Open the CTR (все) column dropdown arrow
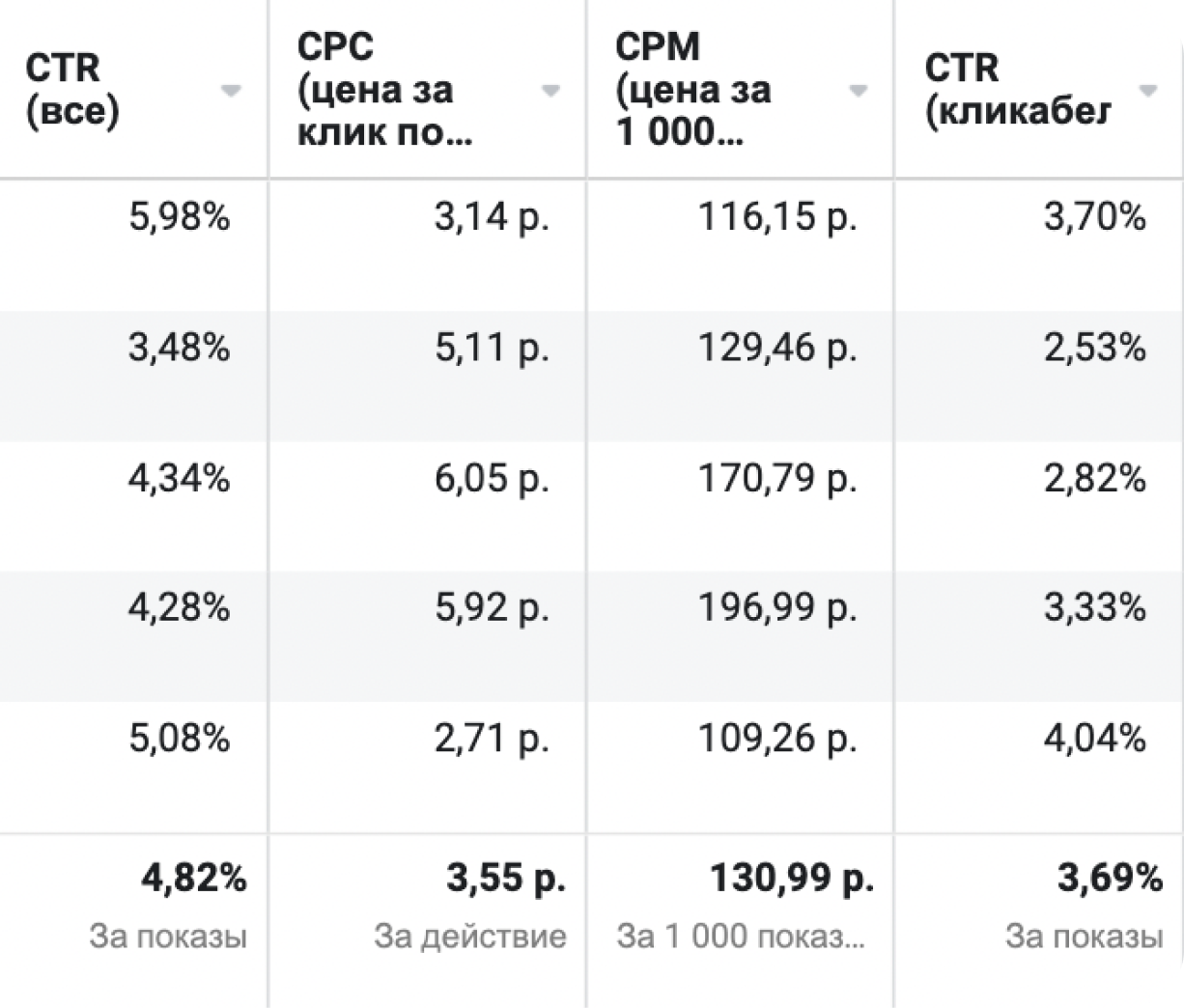 click(x=230, y=91)
